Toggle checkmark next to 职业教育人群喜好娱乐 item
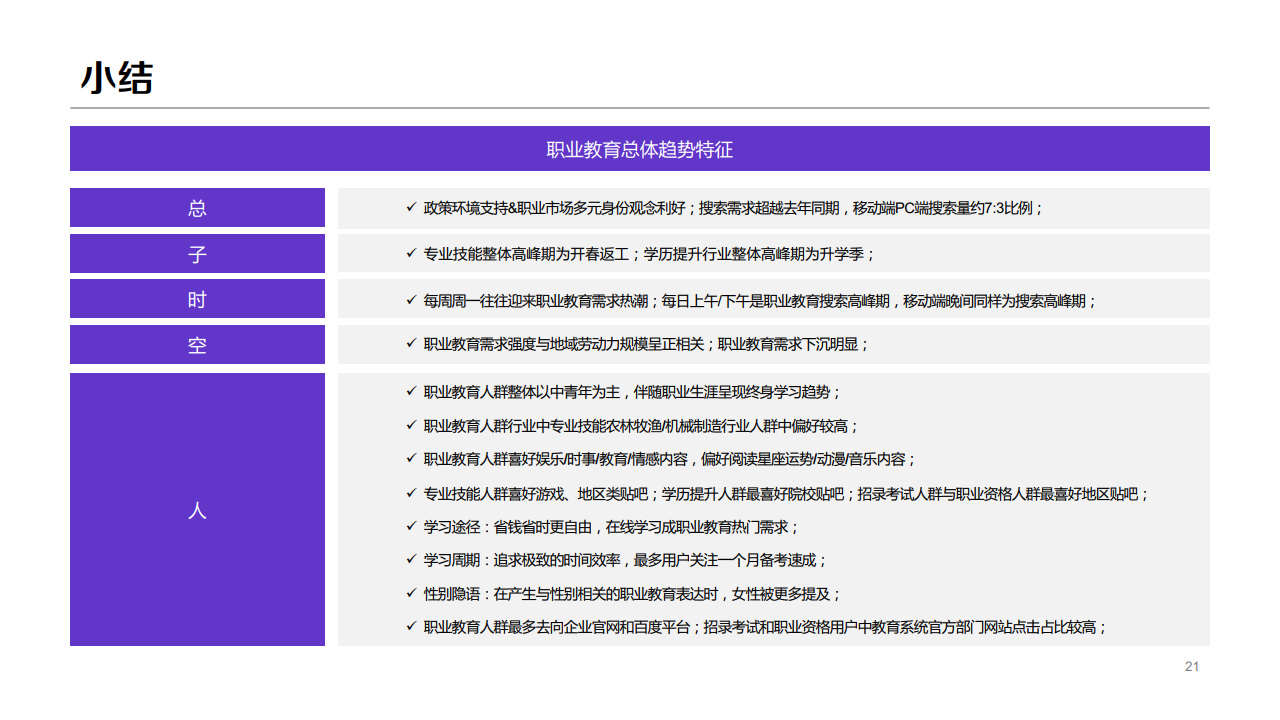This screenshot has height=720, width=1280. tap(408, 459)
